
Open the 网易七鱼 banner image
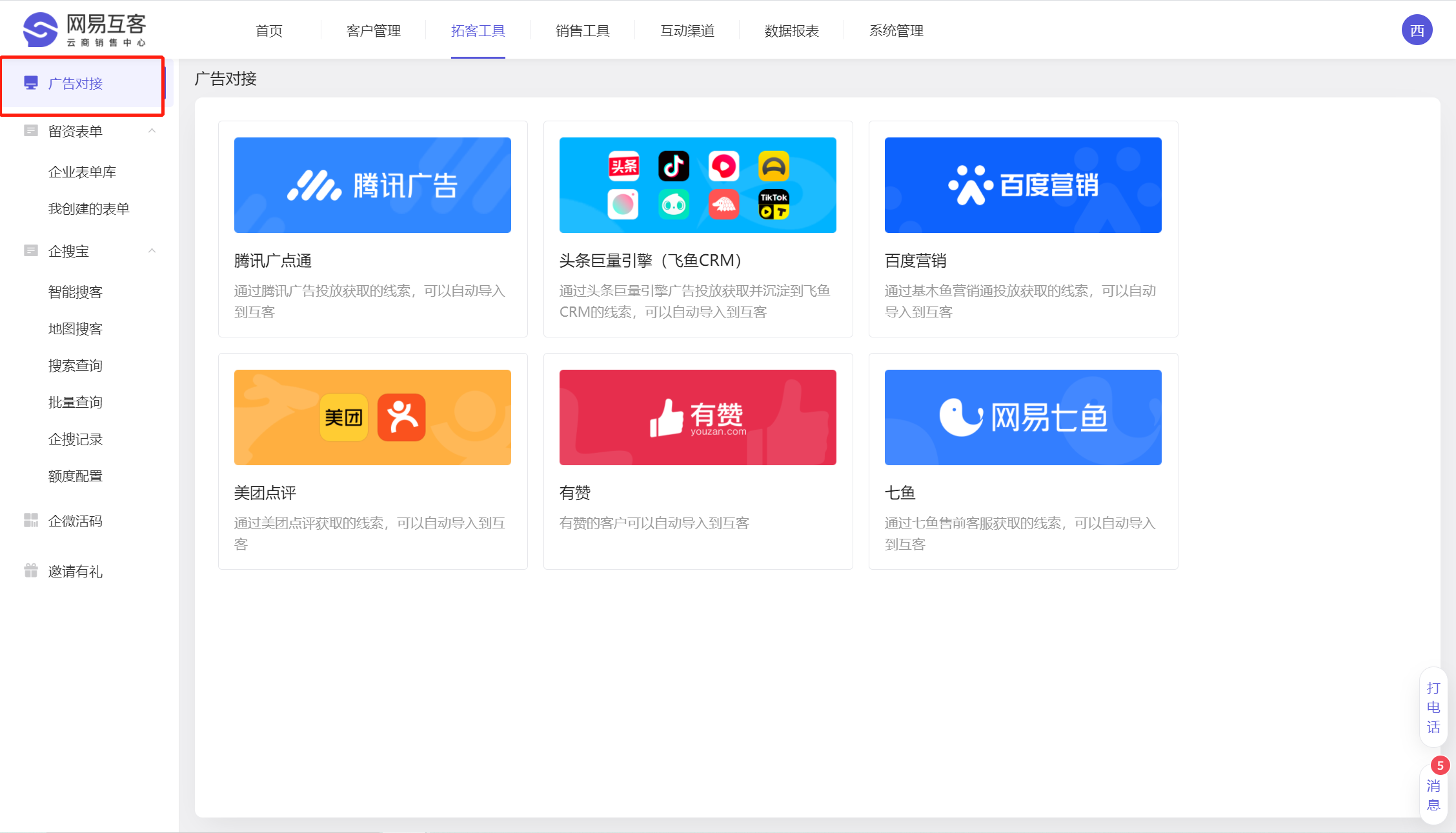click(x=1023, y=417)
